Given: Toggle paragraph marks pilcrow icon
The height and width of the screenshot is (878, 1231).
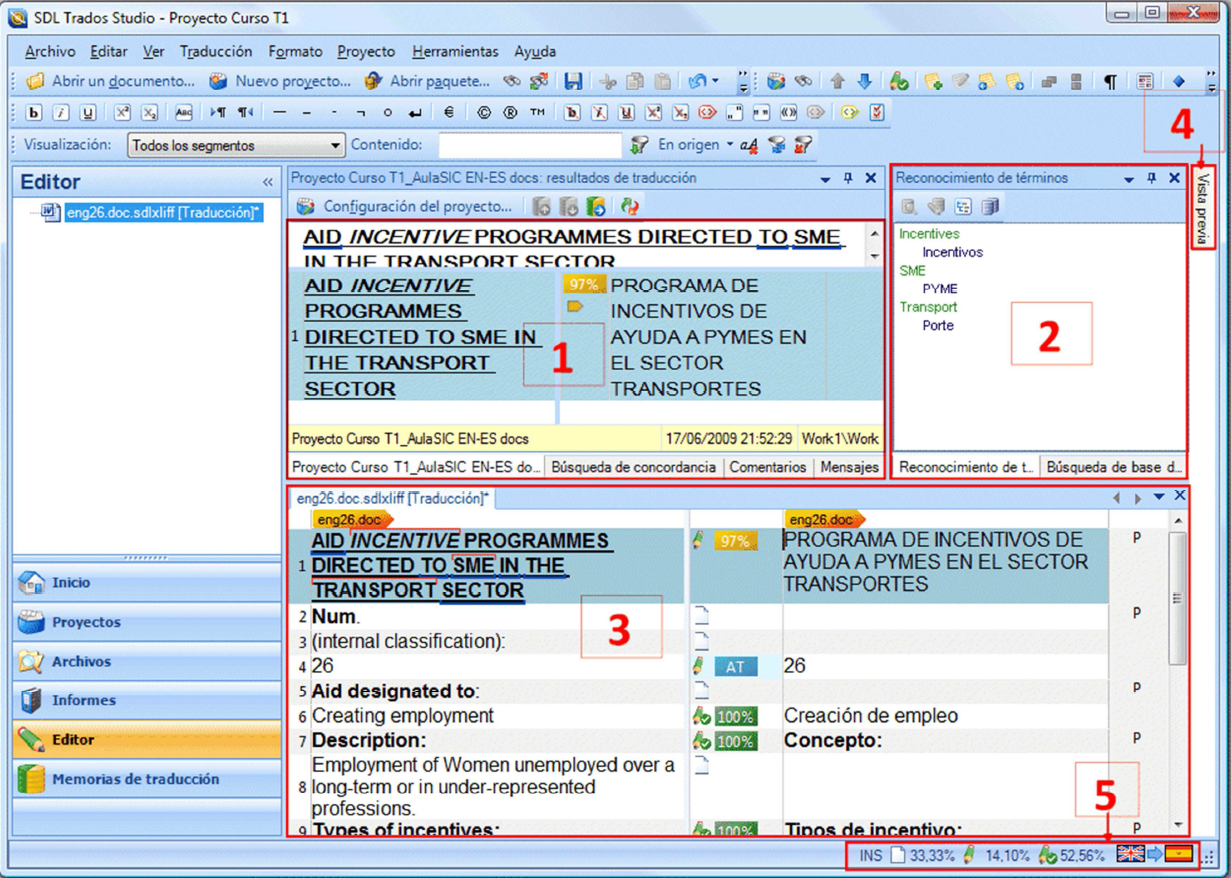Looking at the screenshot, I should (1111, 81).
